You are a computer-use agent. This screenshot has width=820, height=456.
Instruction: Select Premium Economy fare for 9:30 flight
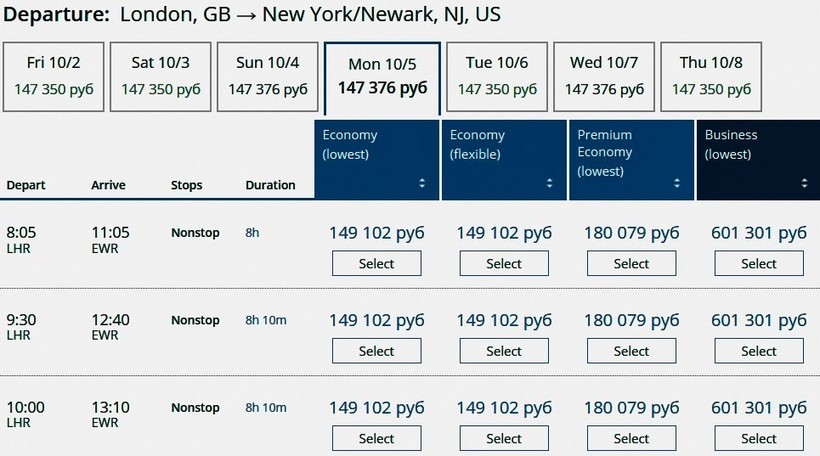pos(631,351)
